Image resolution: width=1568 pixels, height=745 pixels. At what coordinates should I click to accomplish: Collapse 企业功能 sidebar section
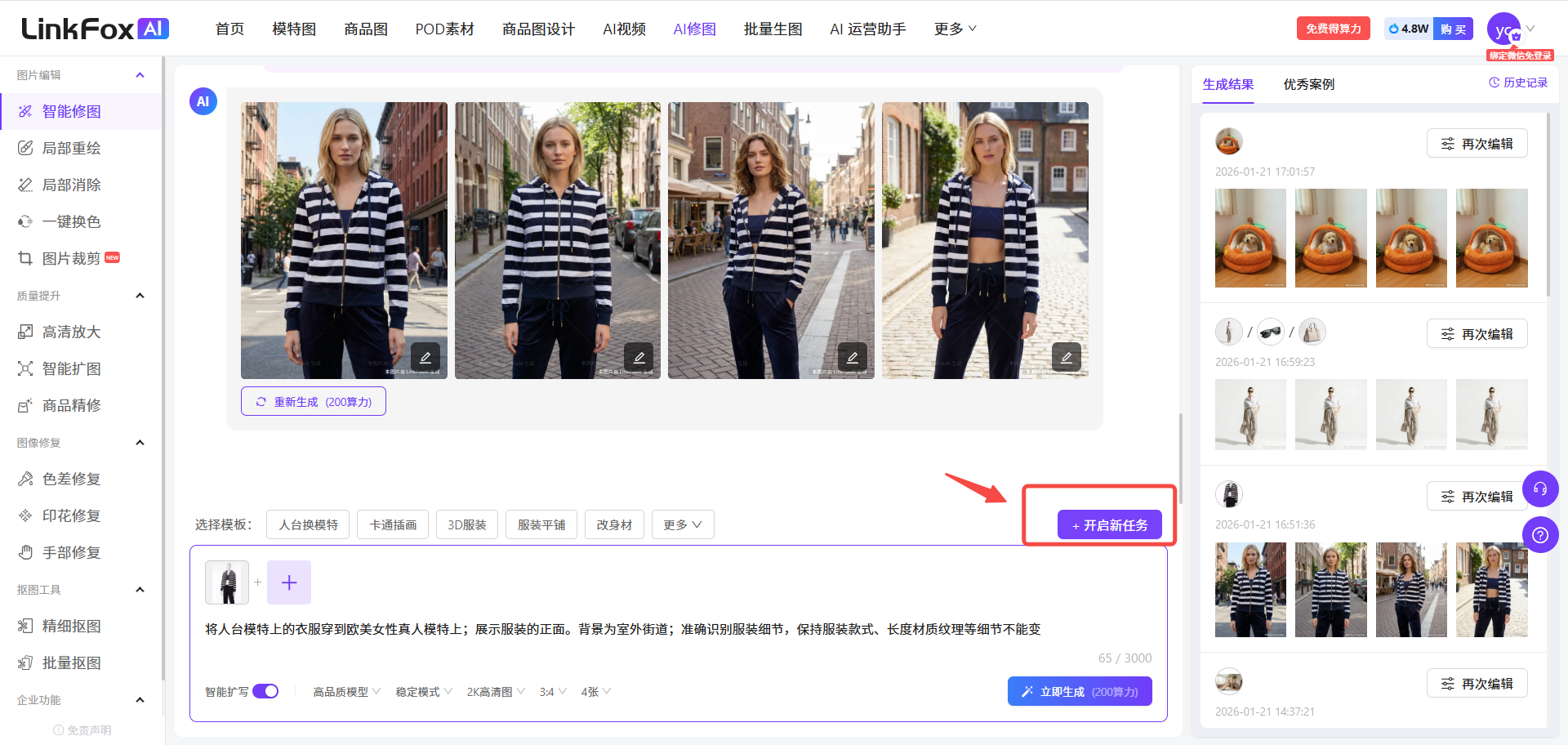point(140,700)
